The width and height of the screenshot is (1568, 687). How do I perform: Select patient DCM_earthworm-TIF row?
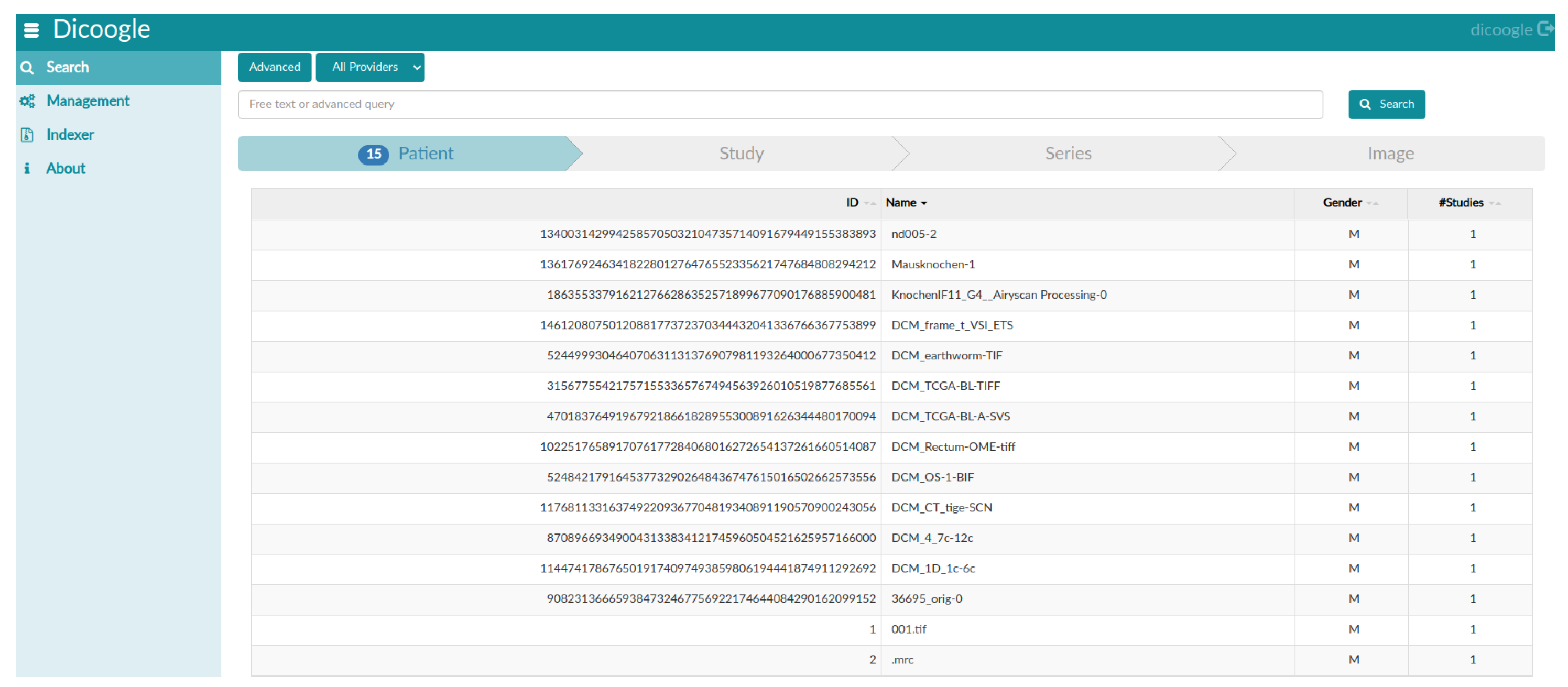pyautogui.click(x=946, y=355)
